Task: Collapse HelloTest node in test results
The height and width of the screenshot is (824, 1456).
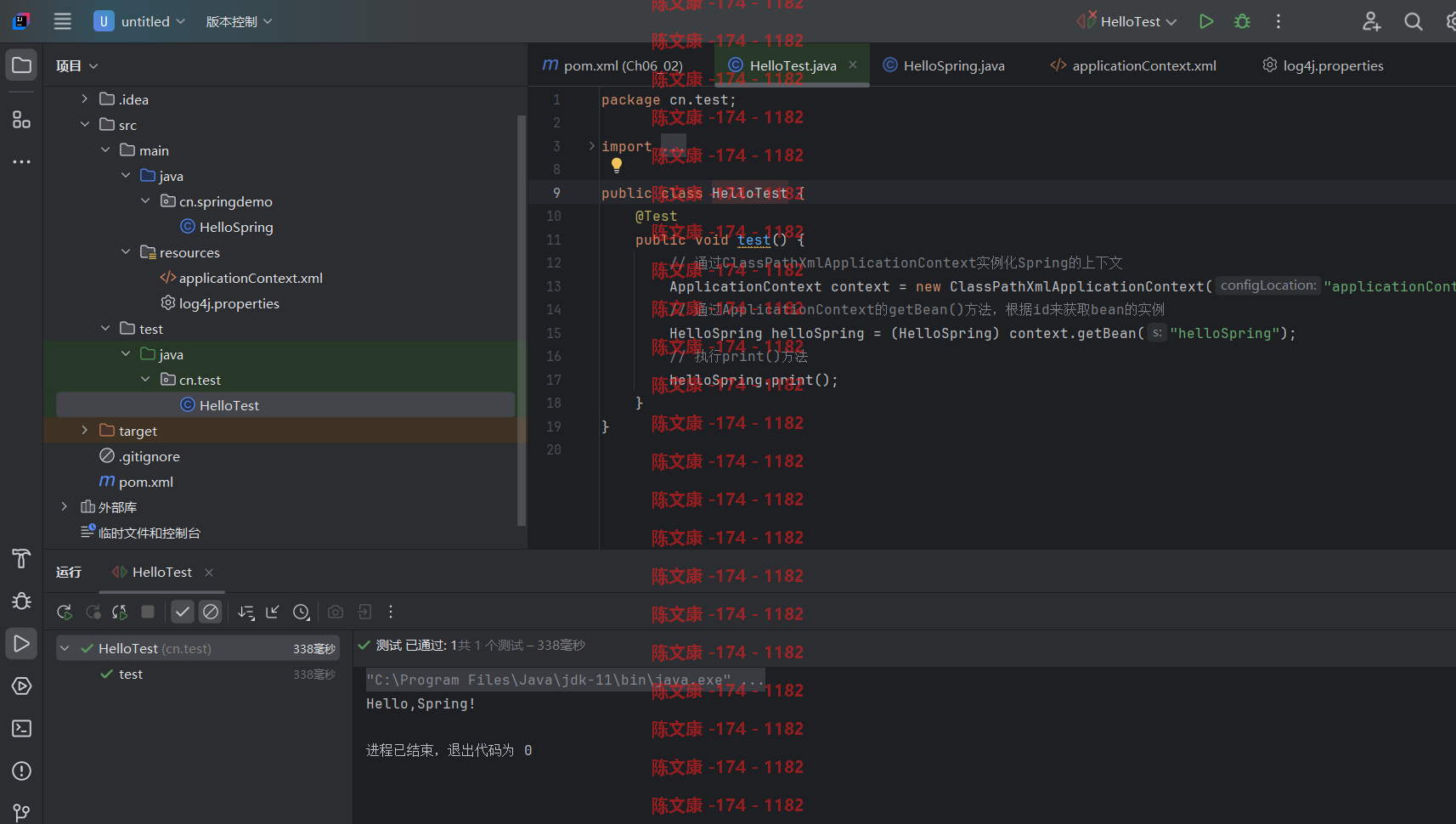Action: 65,648
